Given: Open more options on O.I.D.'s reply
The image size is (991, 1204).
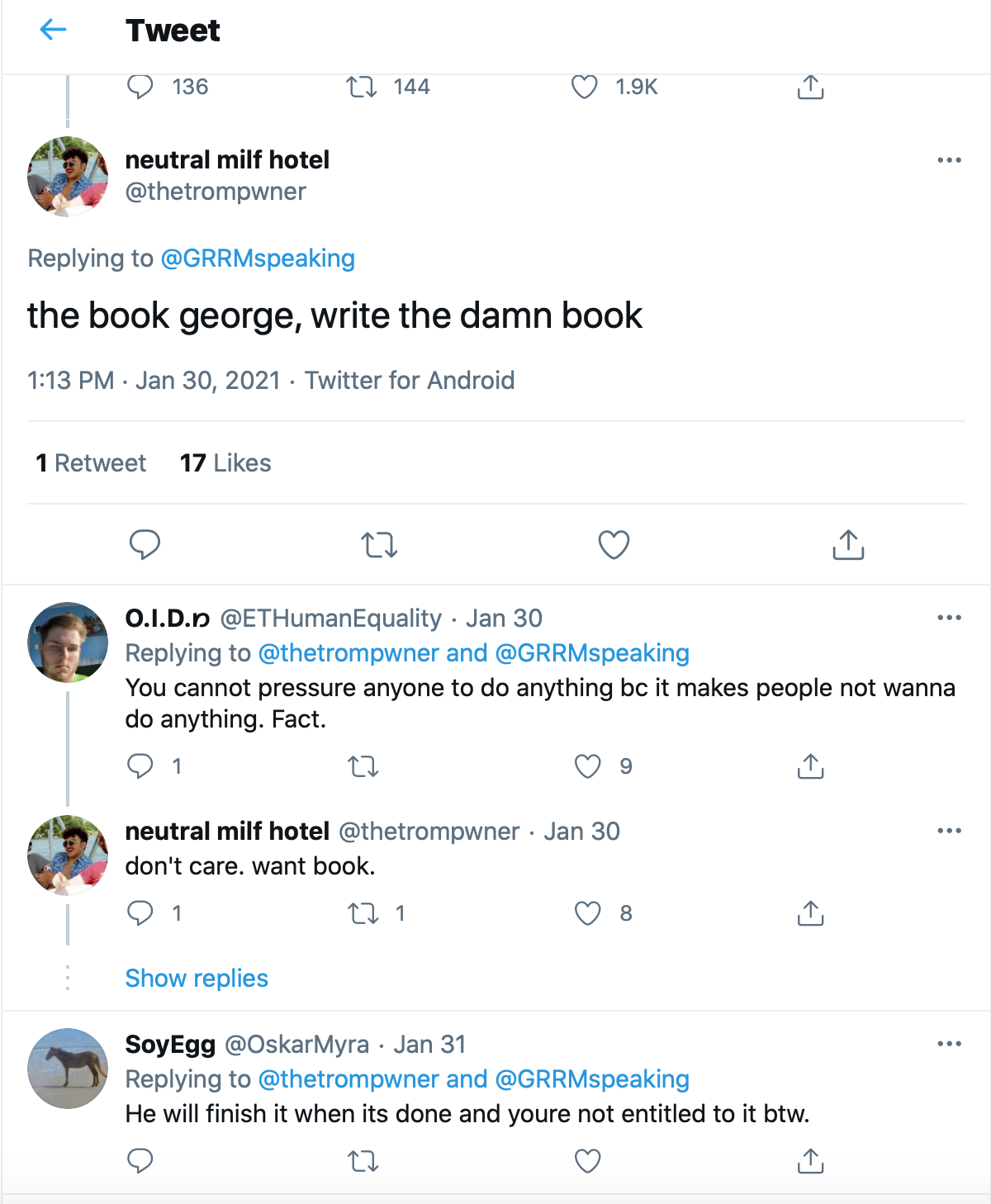Looking at the screenshot, I should coord(949,618).
